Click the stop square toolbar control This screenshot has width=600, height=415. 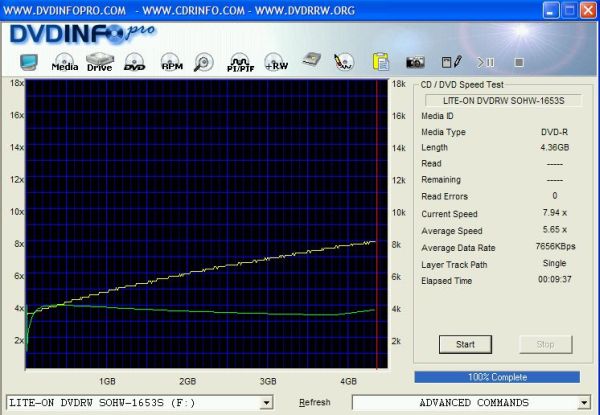[519, 62]
